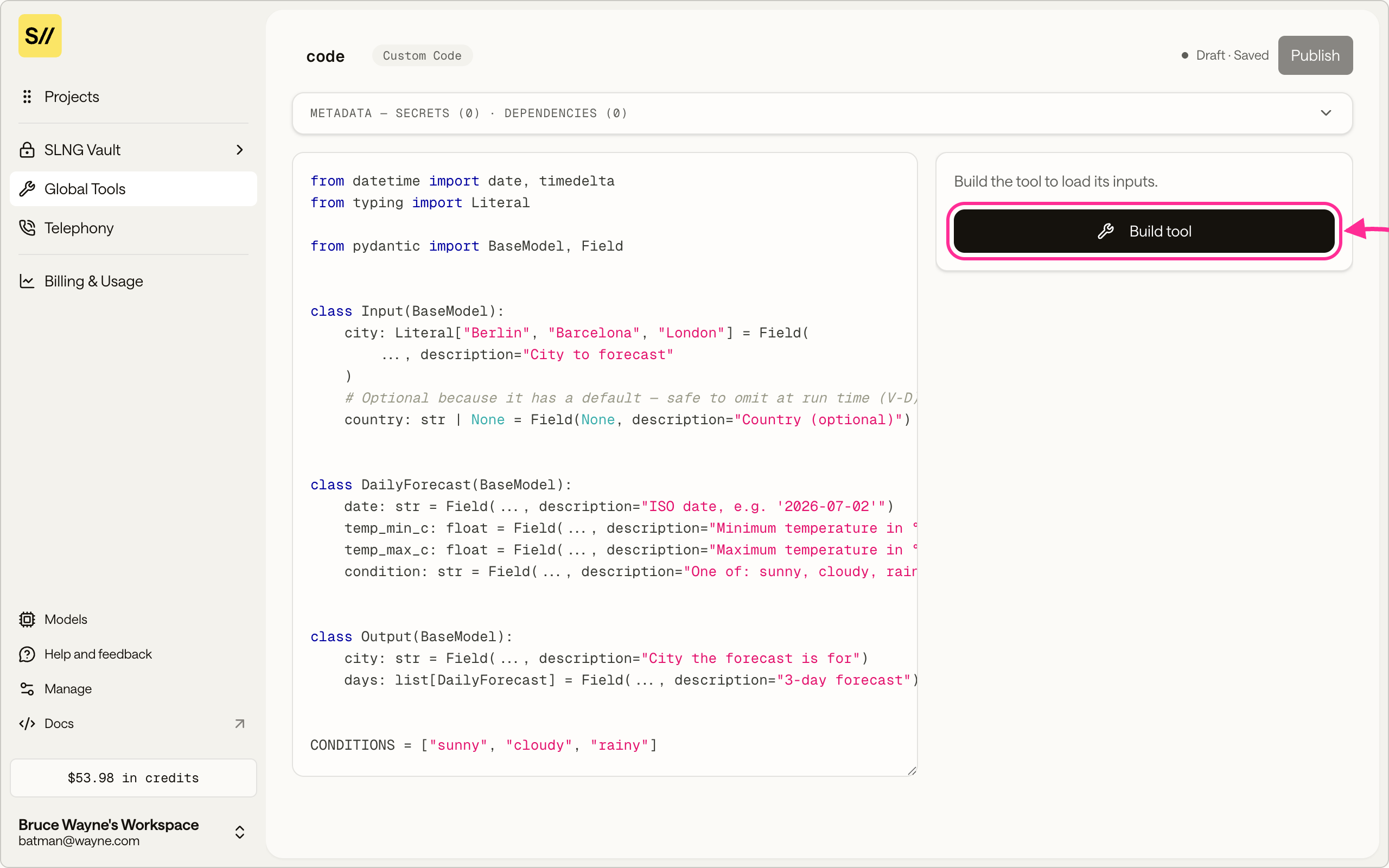The height and width of the screenshot is (868, 1389).
Task: Click the class Output(BaseModel) line
Action: click(411, 637)
